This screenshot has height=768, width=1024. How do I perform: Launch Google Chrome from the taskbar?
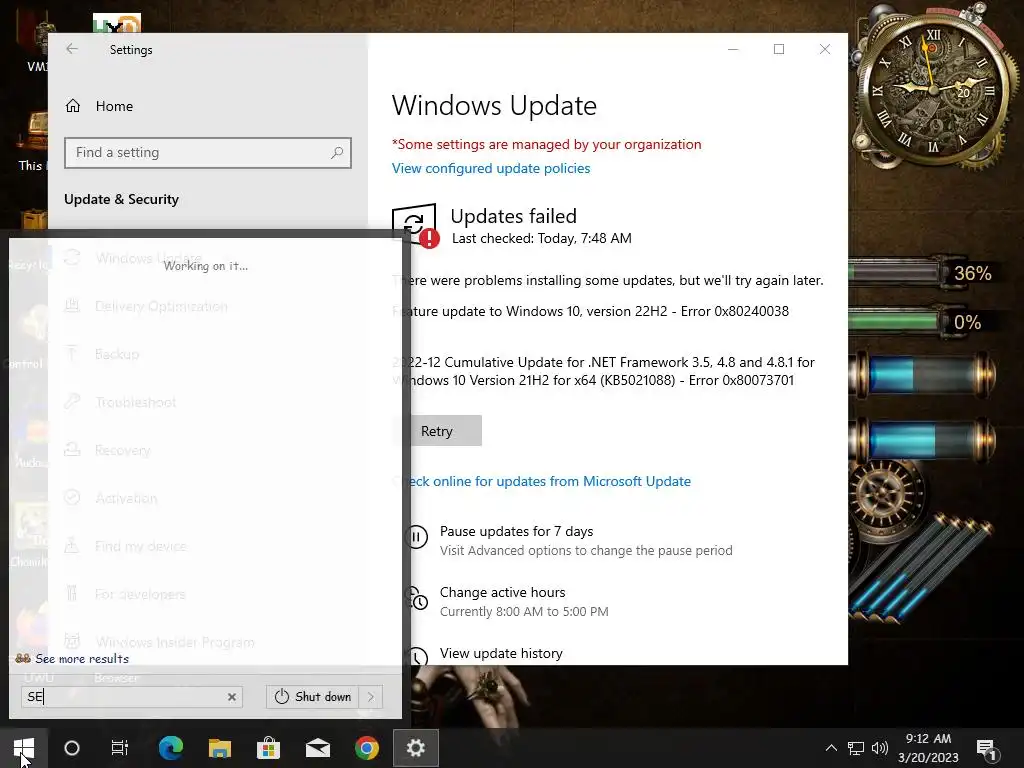click(x=367, y=748)
